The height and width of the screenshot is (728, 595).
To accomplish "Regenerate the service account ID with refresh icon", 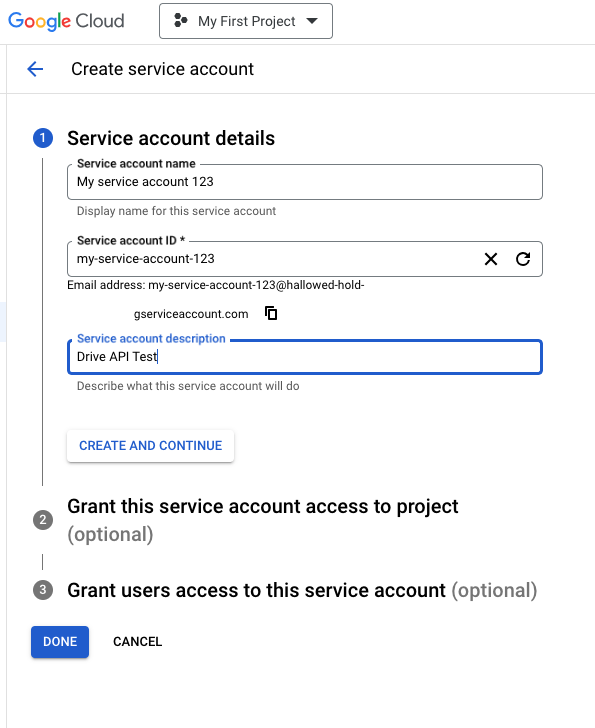I will [x=523, y=259].
